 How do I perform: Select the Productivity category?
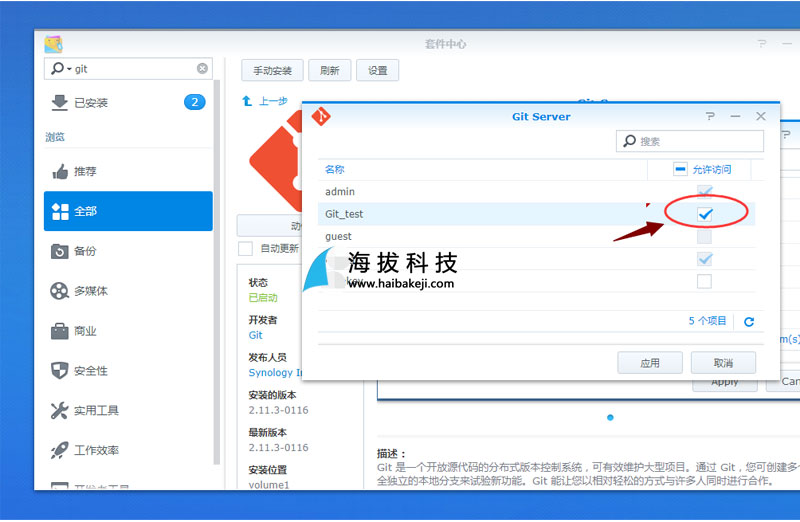(128, 450)
